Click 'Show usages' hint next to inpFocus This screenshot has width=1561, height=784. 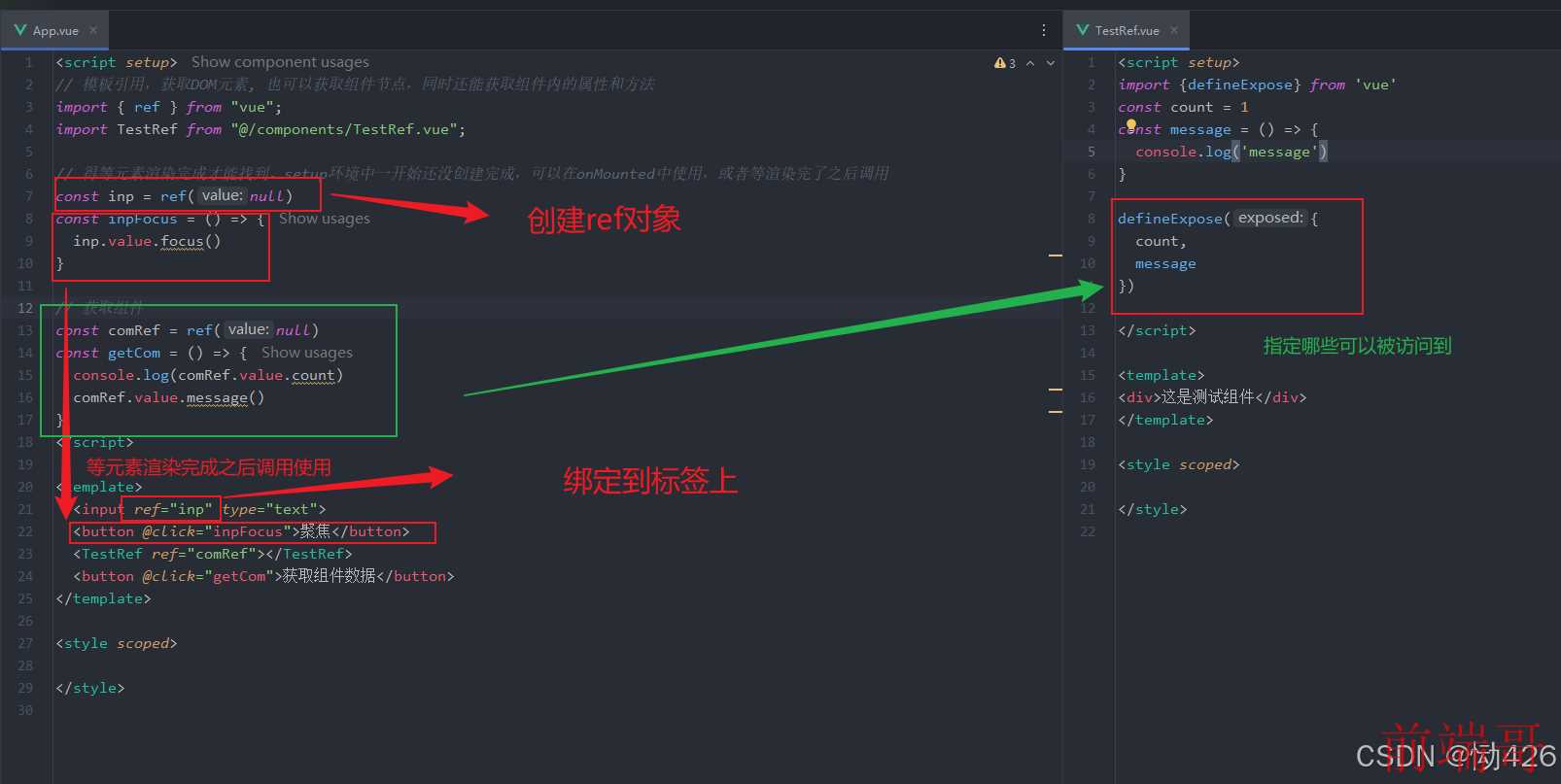click(x=325, y=219)
